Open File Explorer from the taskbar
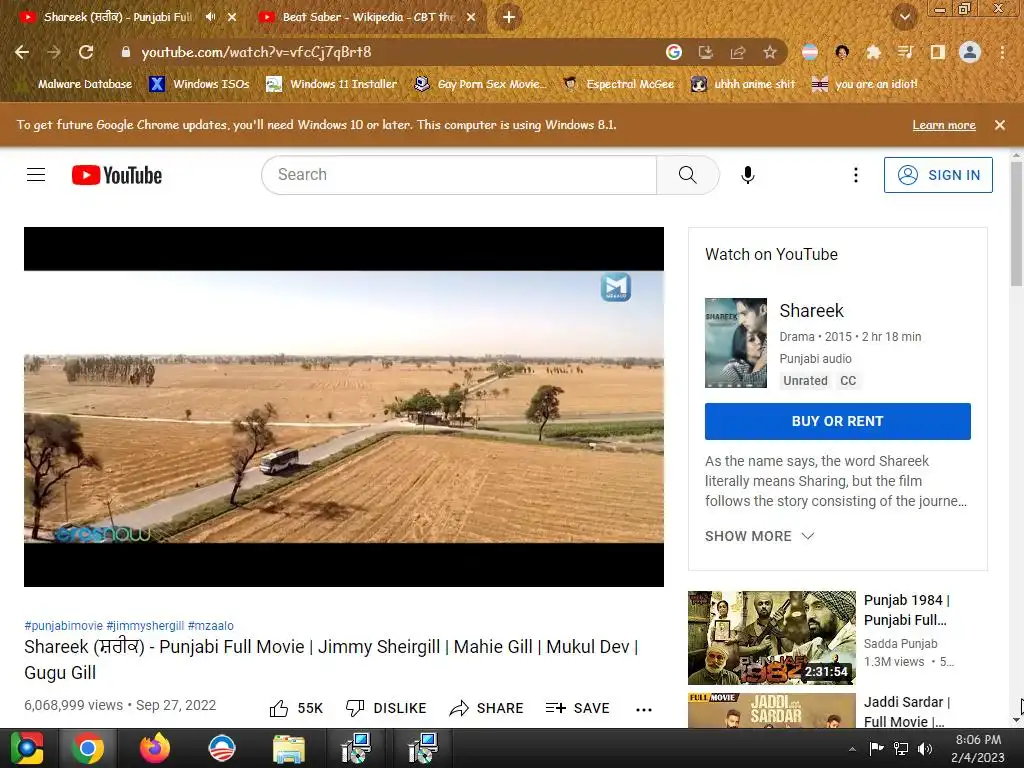Viewport: 1024px width, 768px height. (289, 748)
